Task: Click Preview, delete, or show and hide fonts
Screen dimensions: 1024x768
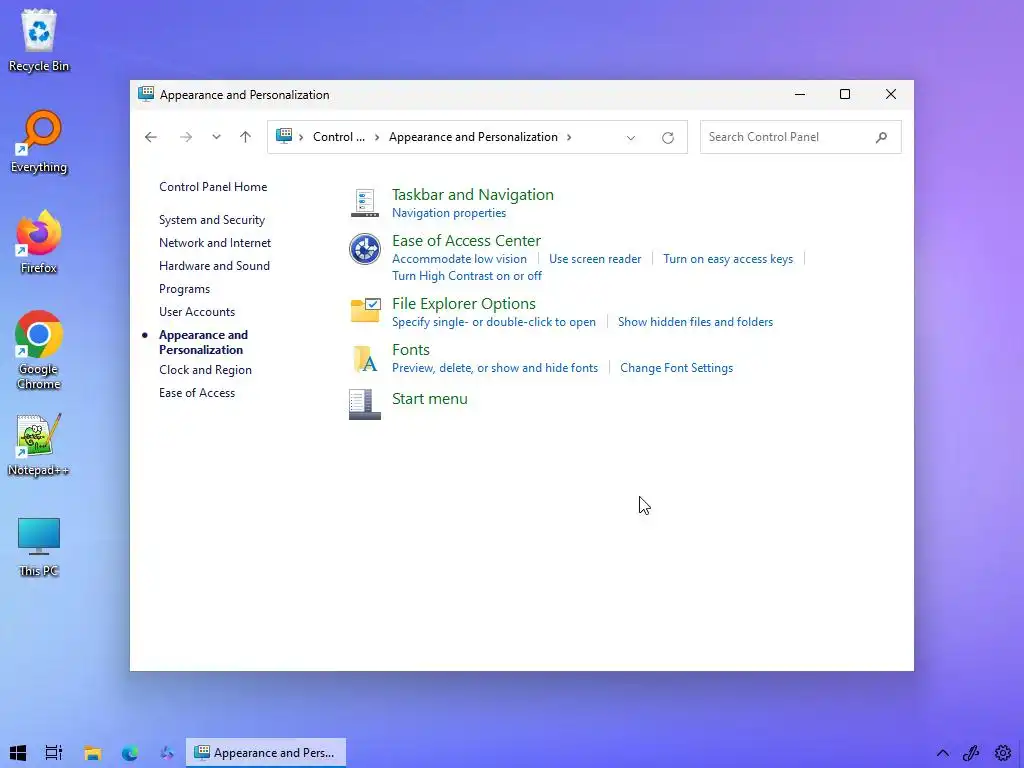Action: click(495, 368)
